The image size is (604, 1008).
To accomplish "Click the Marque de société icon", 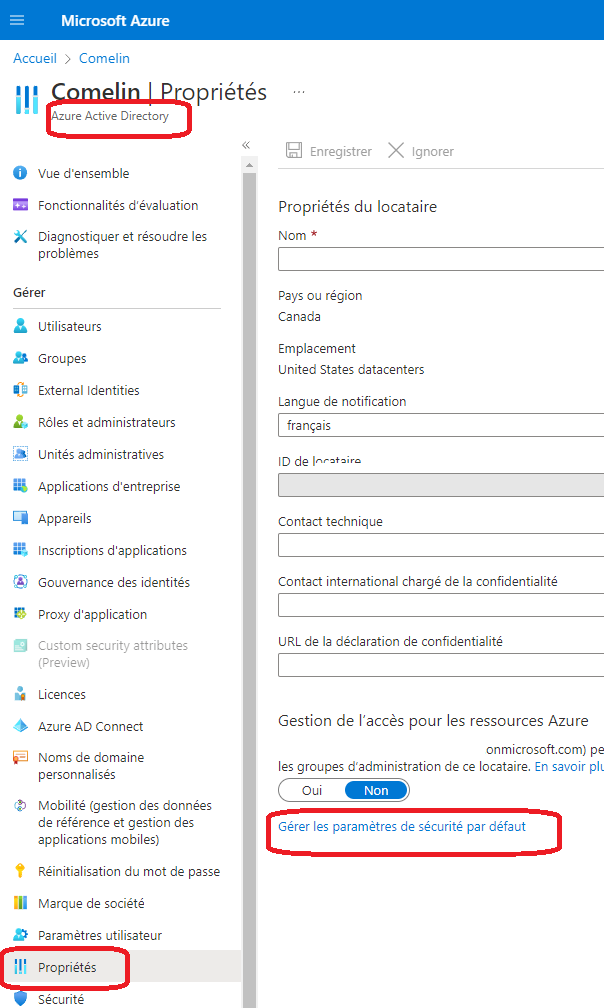I will pos(21,903).
